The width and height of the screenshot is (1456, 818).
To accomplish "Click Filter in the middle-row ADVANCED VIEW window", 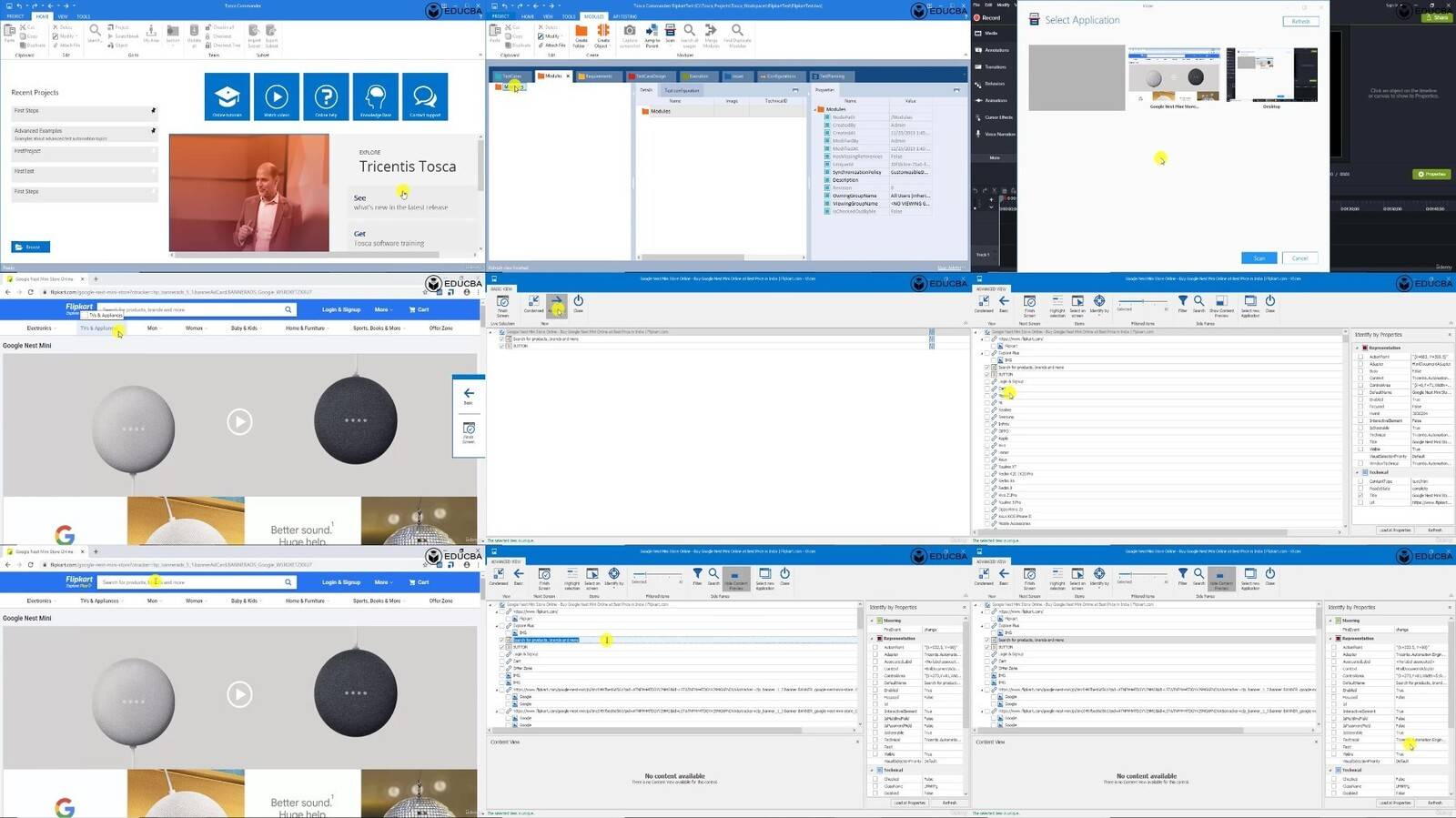I will click(1182, 303).
